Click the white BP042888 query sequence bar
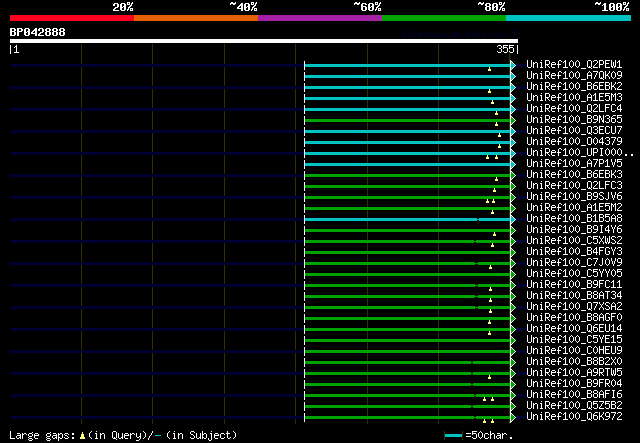 (x=264, y=41)
